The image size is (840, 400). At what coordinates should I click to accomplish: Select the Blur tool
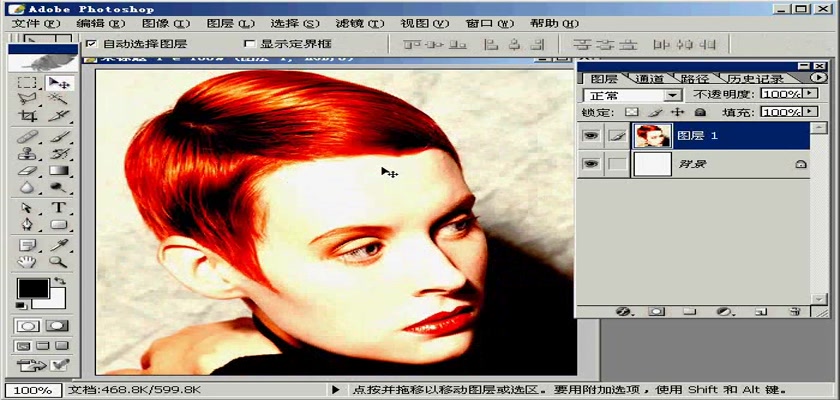coord(27,187)
